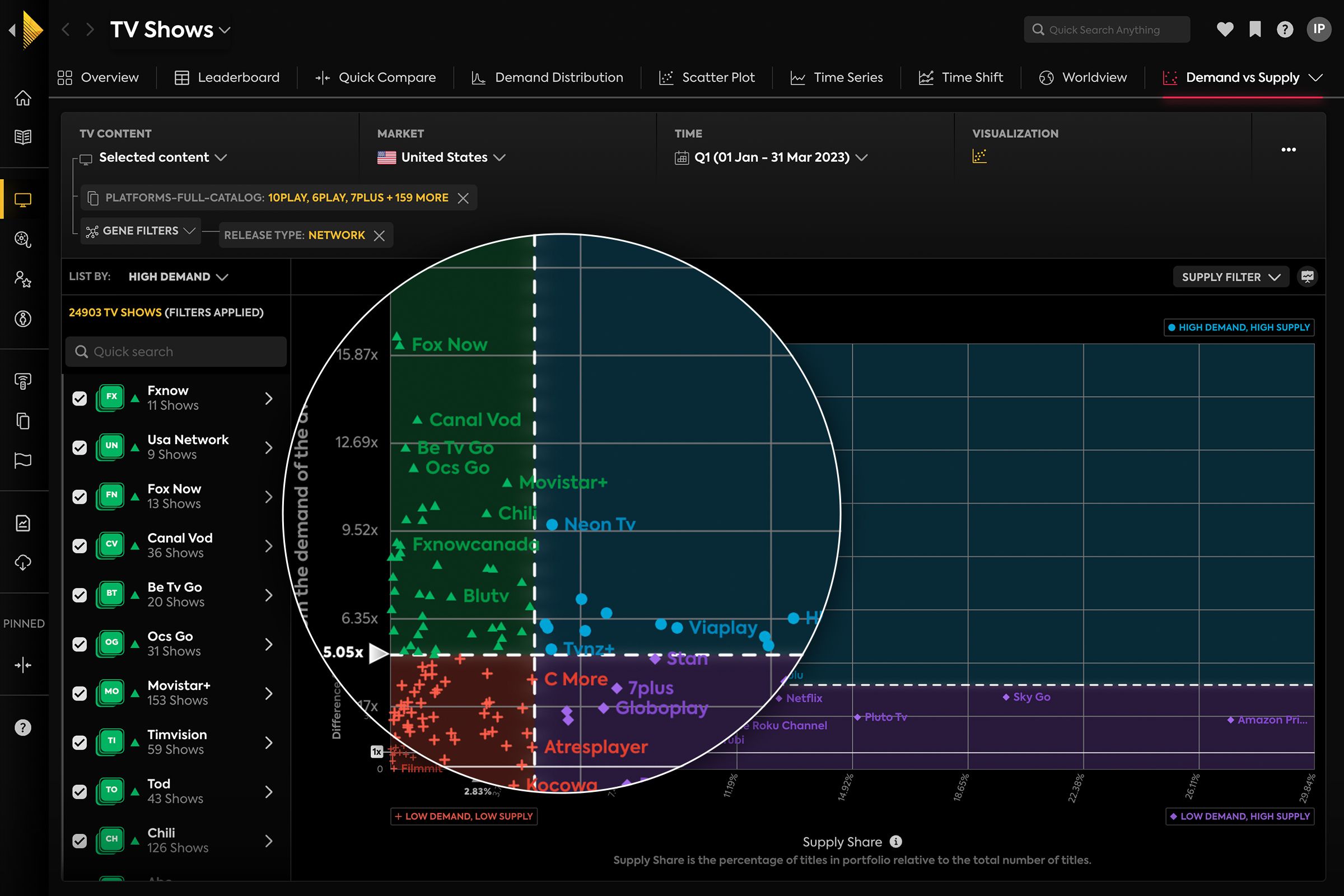Open the Quick Compare tab
Image resolution: width=1344 pixels, height=896 pixels.
(375, 78)
